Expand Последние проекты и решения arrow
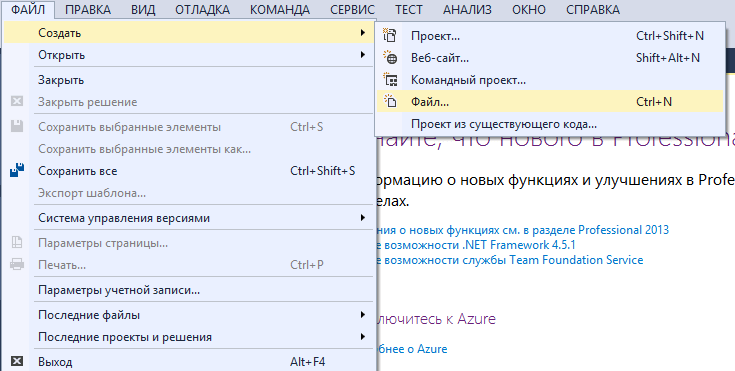 pos(363,337)
